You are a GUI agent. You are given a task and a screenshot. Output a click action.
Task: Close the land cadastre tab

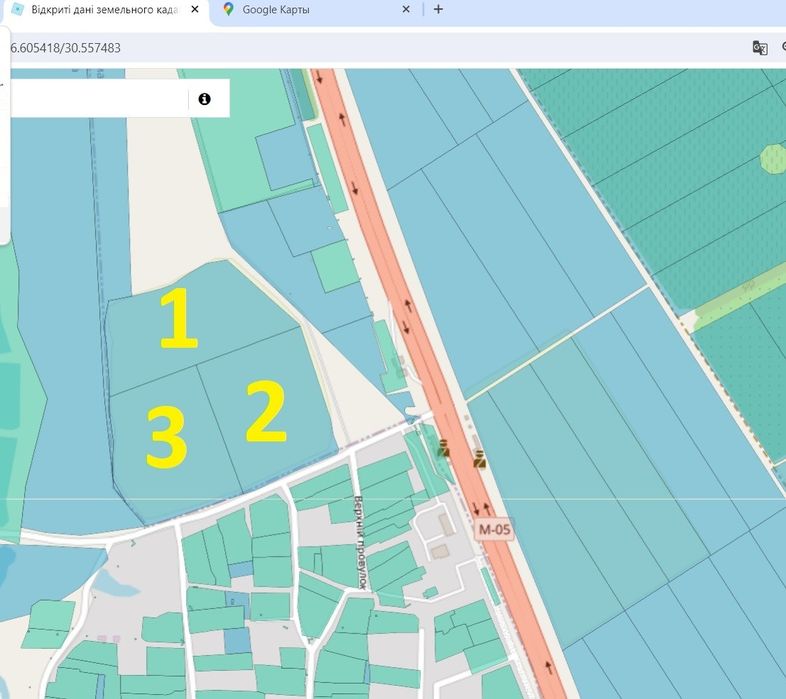tap(195, 10)
